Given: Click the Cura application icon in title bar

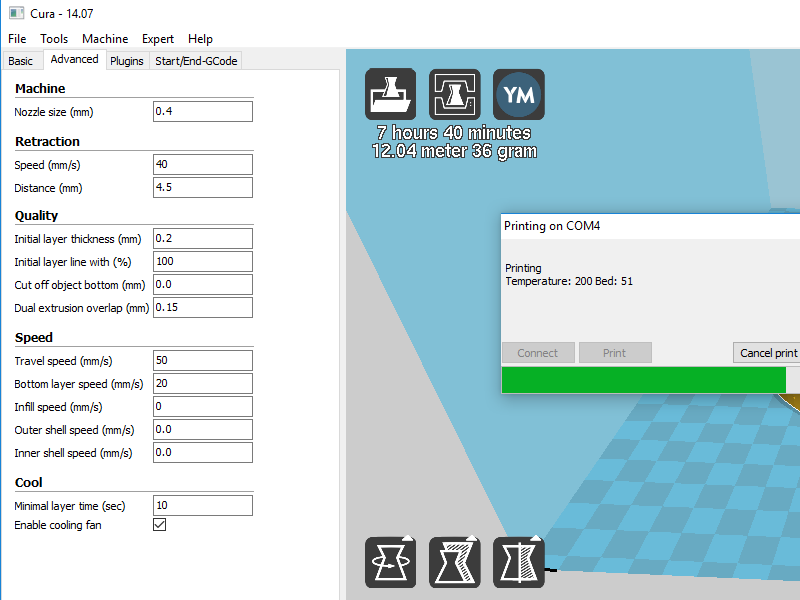Looking at the screenshot, I should [x=16, y=13].
